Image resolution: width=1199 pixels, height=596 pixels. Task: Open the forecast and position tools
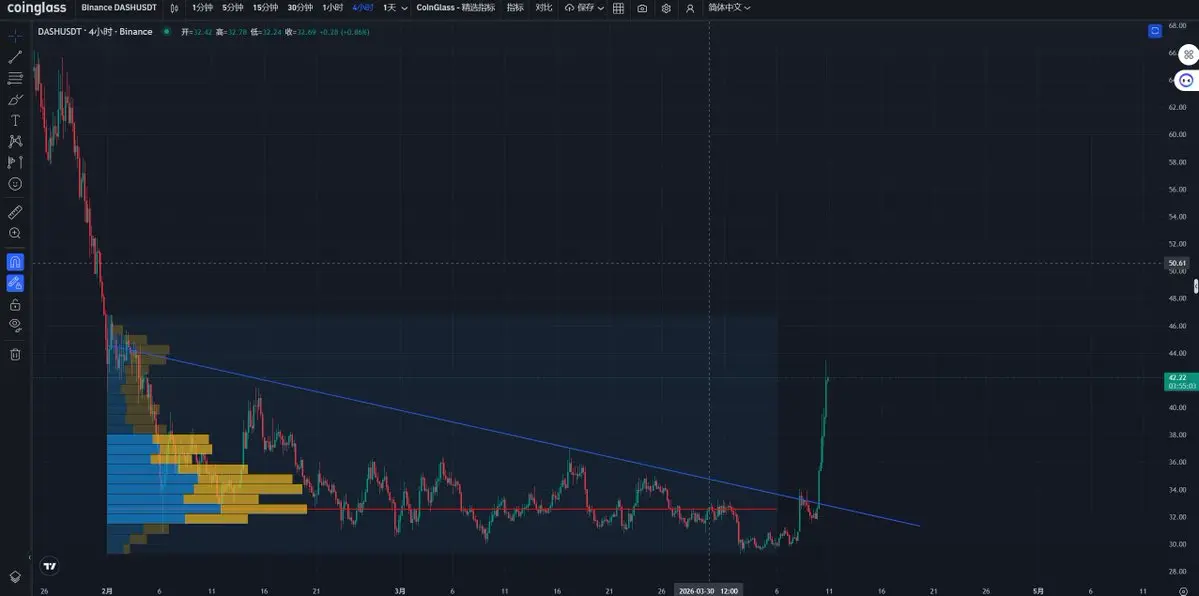(15, 162)
